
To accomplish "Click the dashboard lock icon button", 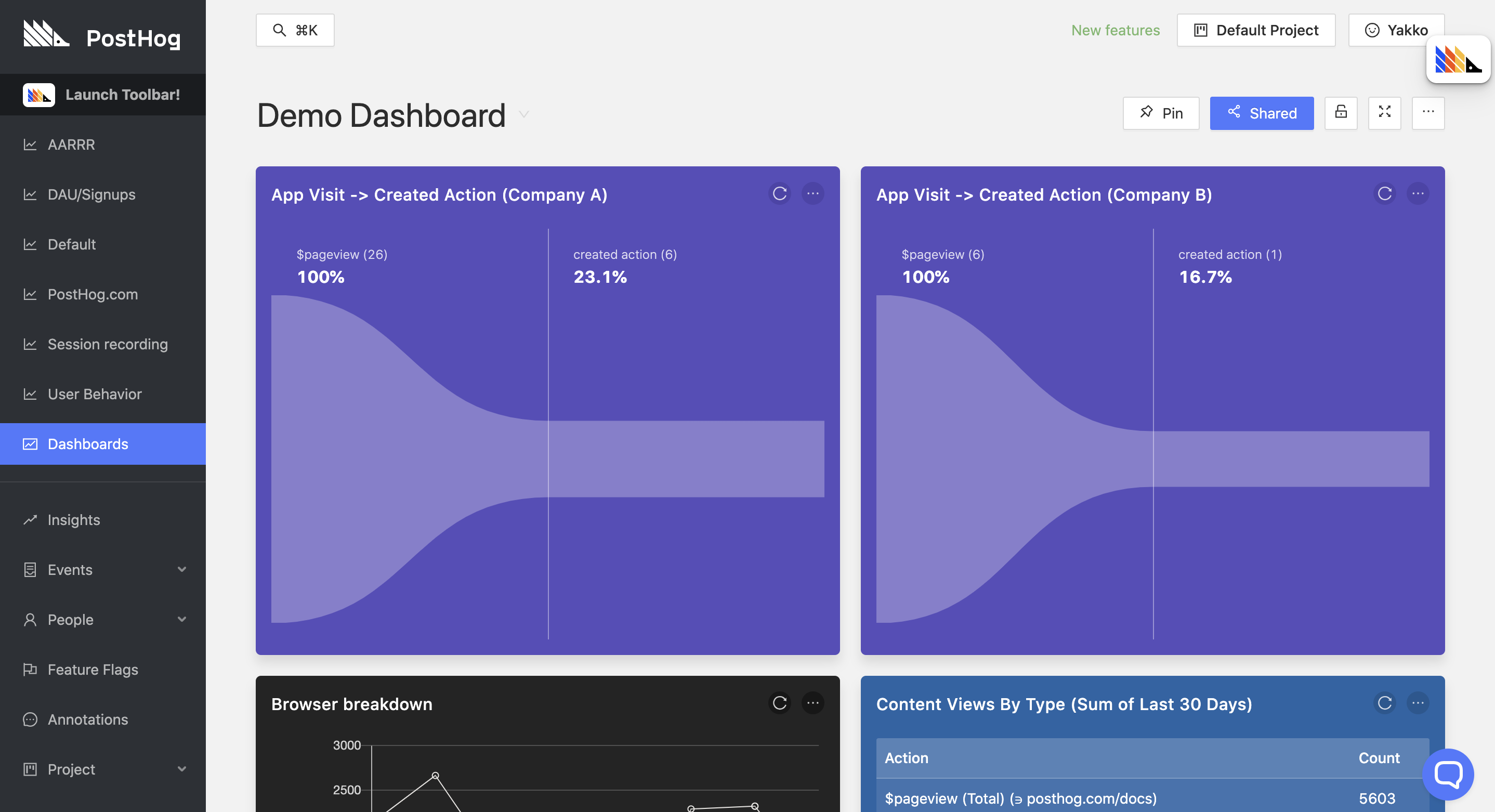I will 1341,113.
